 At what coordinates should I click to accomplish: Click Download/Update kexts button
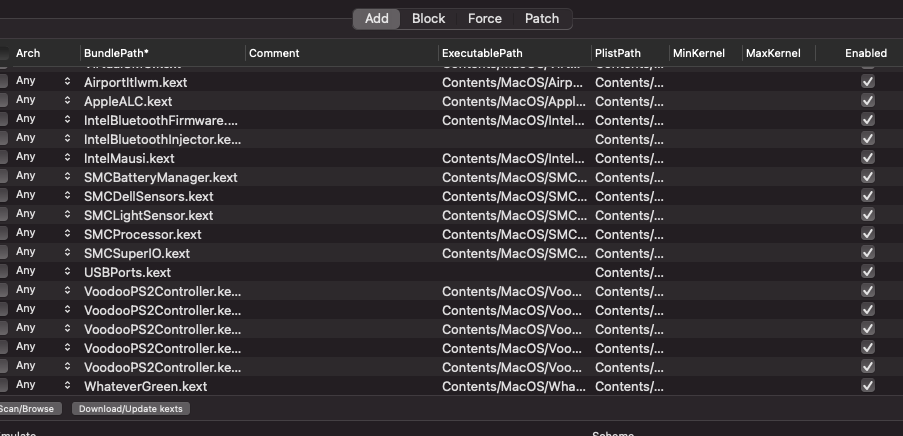131,409
